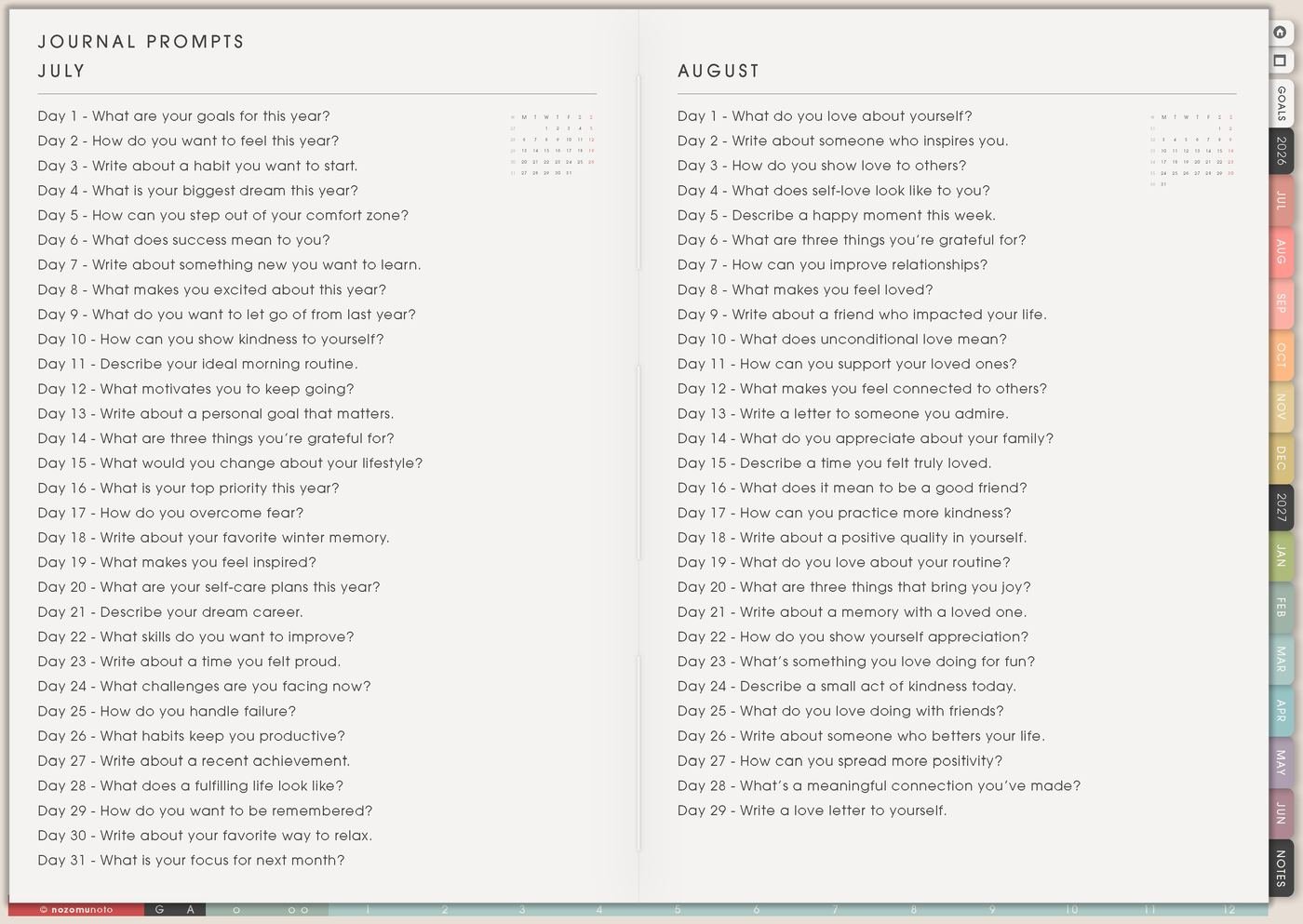Select the G tab in bottom bar
This screenshot has height=924, width=1303.
[160, 910]
